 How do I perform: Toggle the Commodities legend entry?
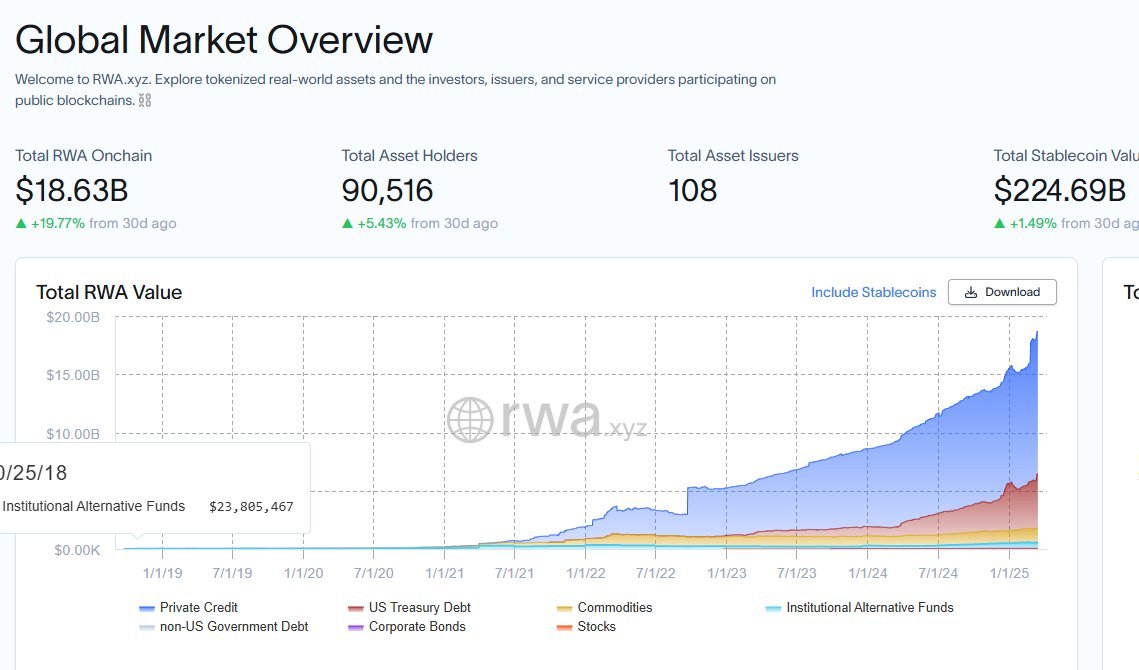click(604, 608)
